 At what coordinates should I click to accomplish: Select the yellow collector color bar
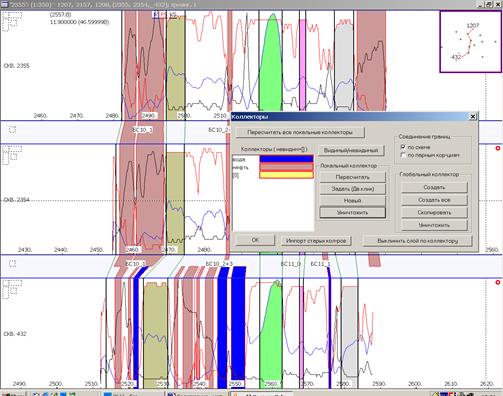286,174
